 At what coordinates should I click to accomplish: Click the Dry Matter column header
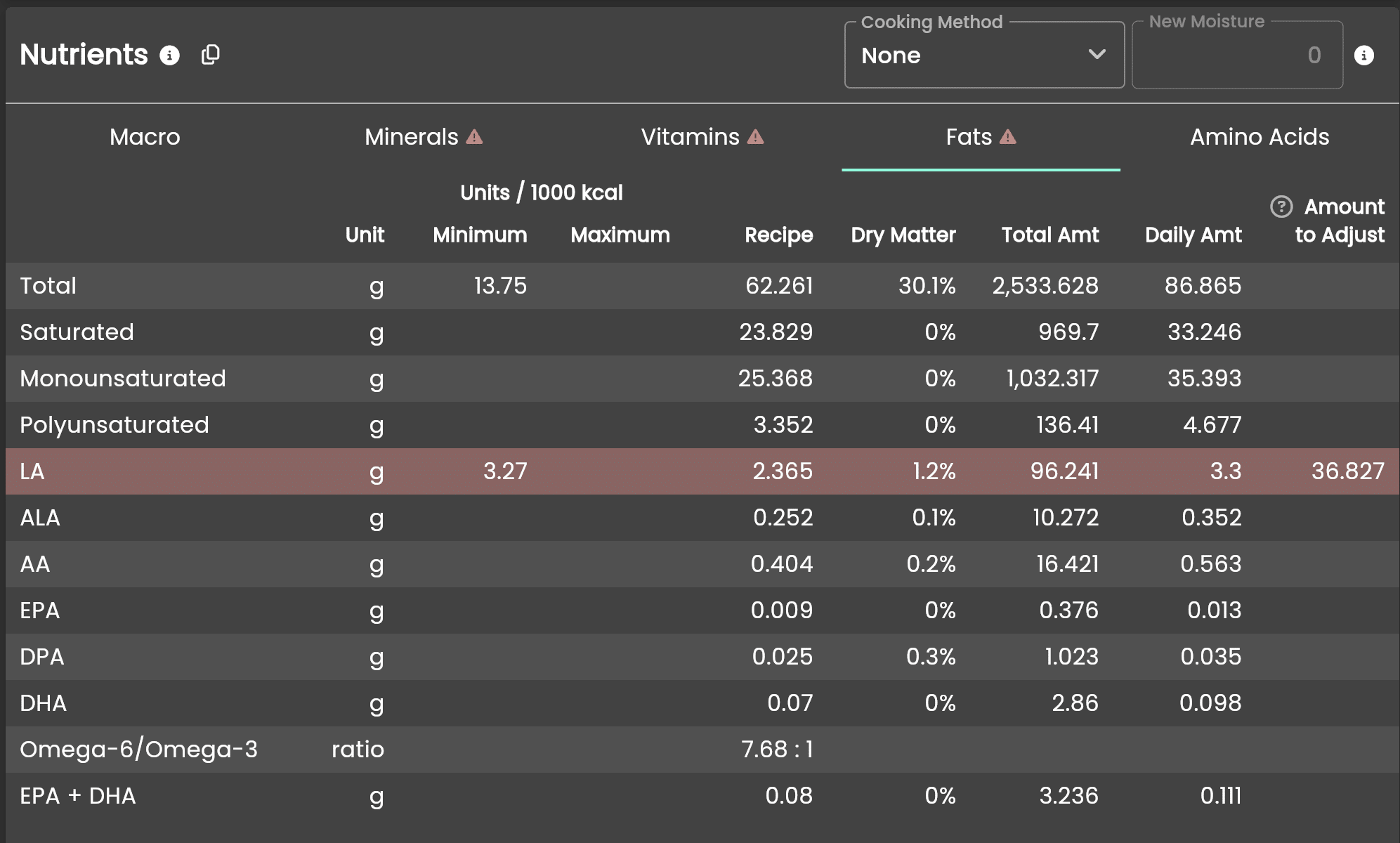(903, 235)
